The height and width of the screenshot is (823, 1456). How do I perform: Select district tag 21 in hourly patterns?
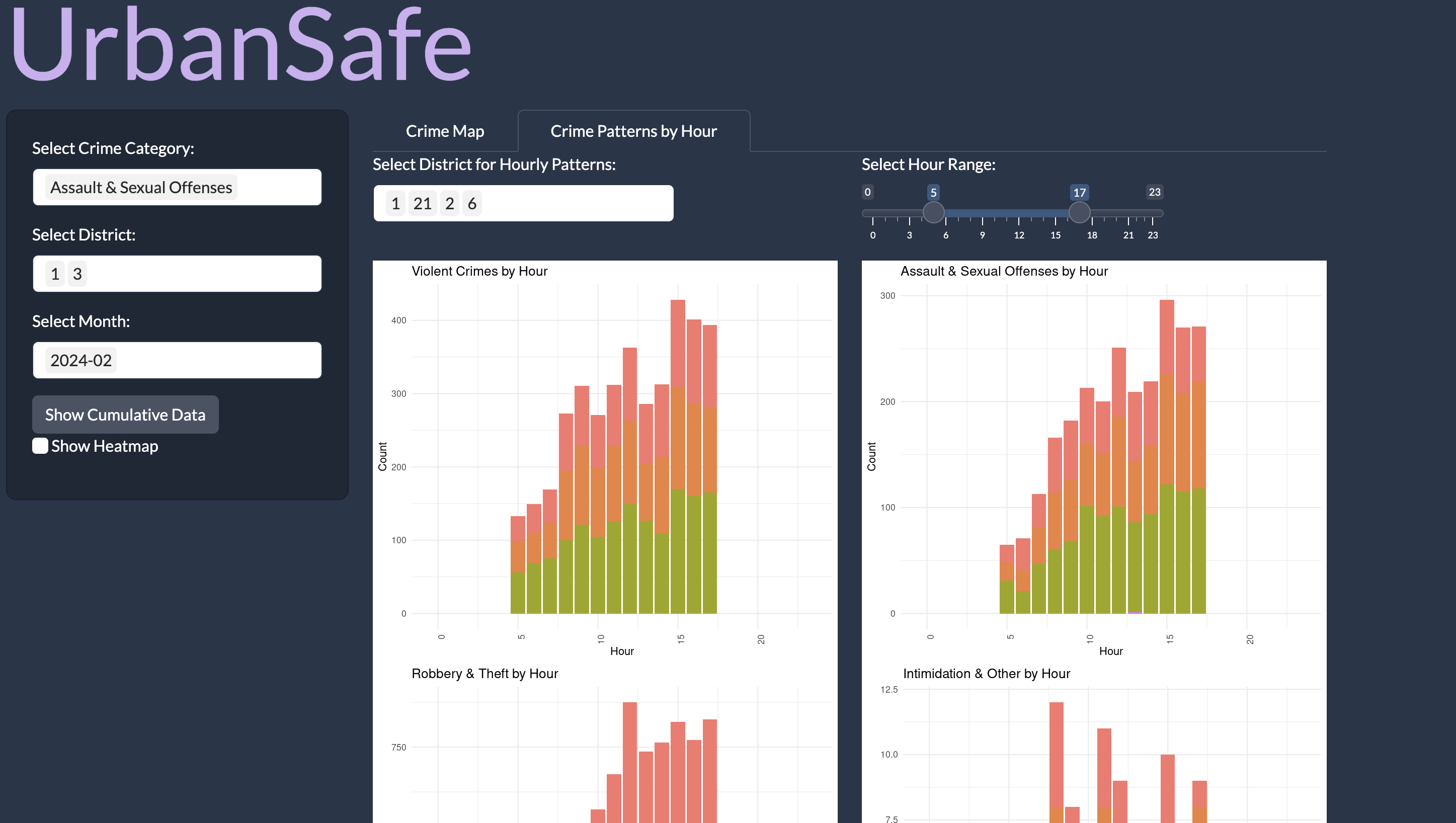422,203
